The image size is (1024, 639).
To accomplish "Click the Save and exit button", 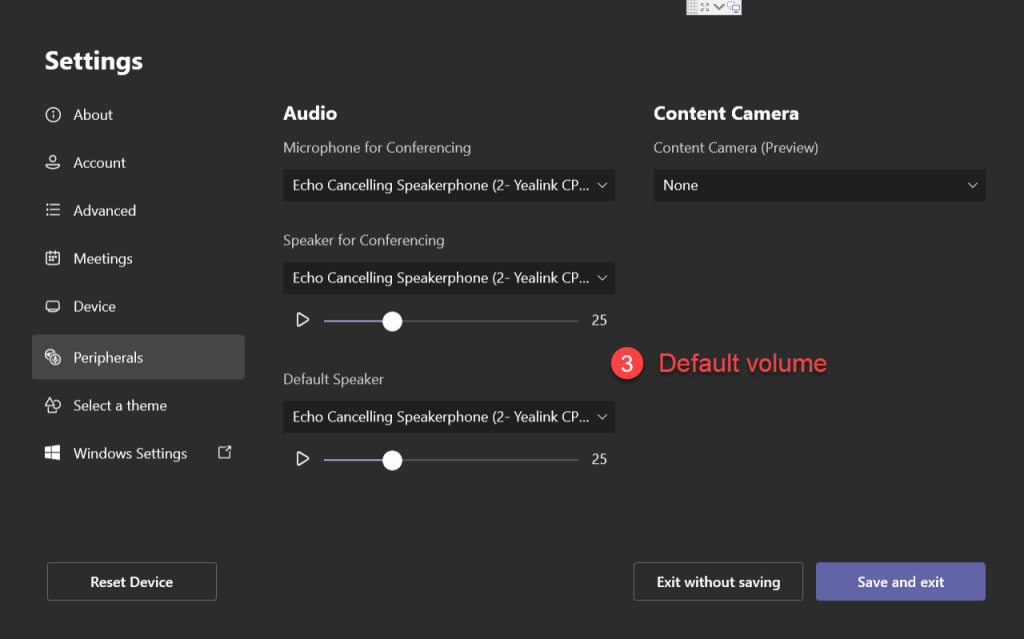I will click(x=900, y=582).
